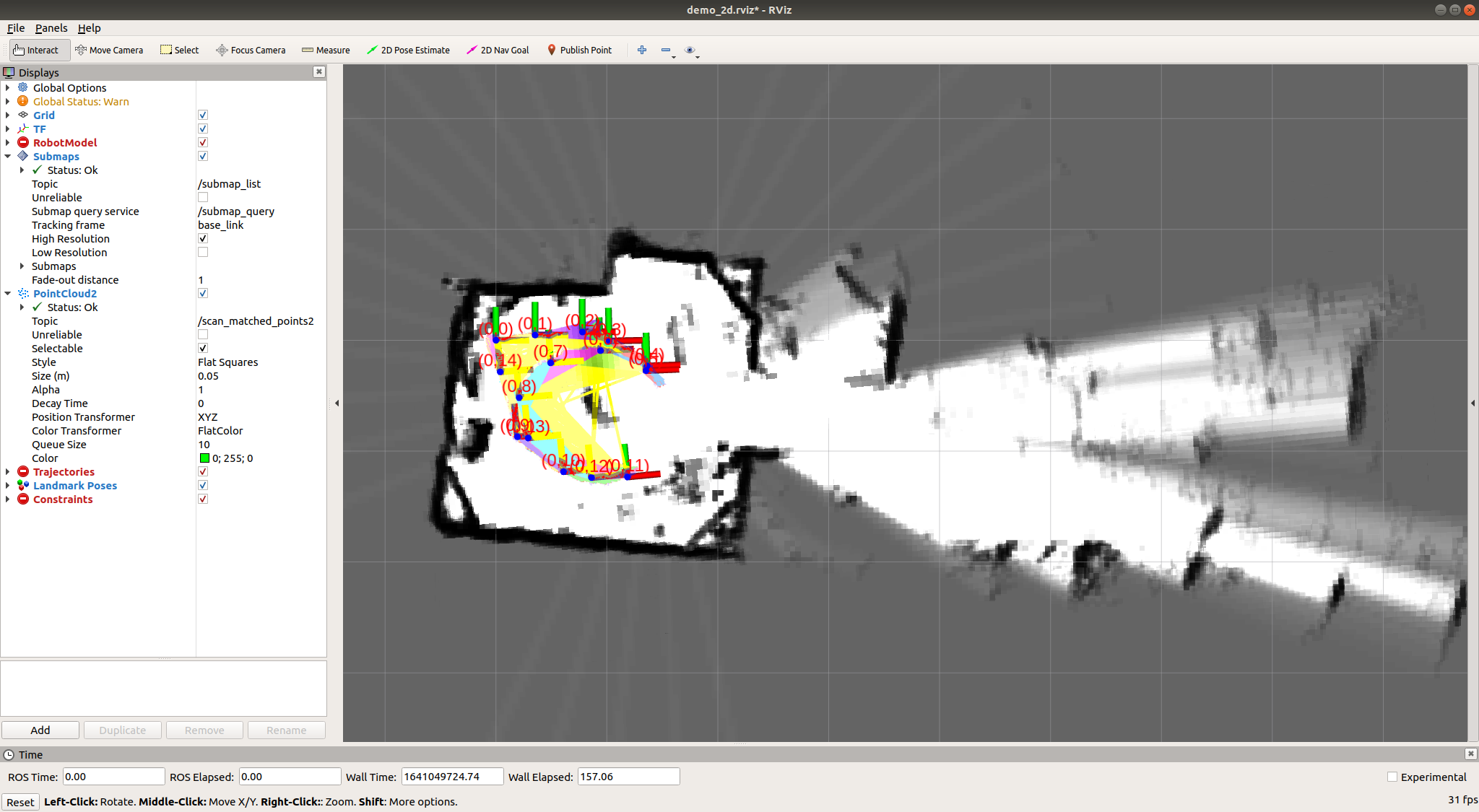Open the File menu
The image size is (1479, 812).
tap(15, 28)
